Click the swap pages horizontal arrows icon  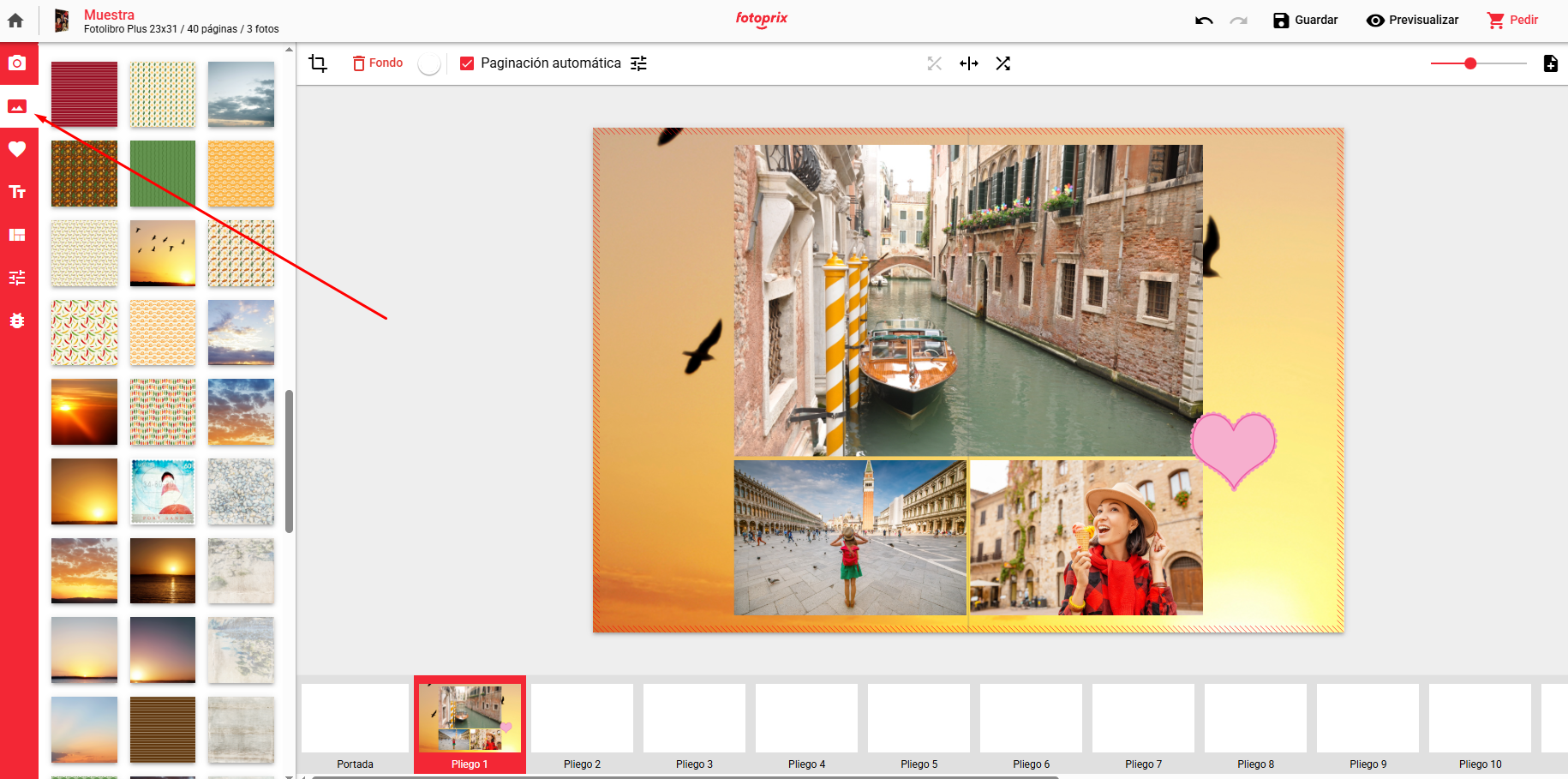click(969, 63)
